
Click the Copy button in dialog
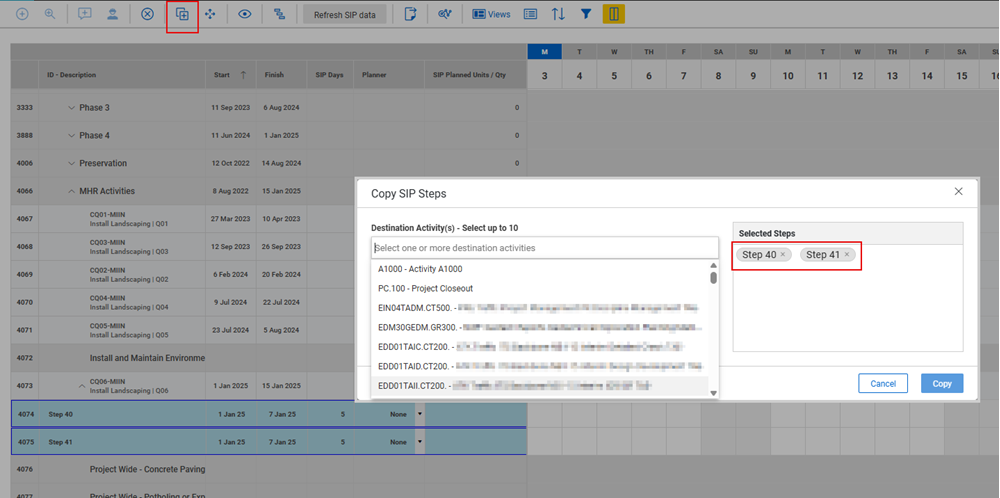(x=941, y=383)
